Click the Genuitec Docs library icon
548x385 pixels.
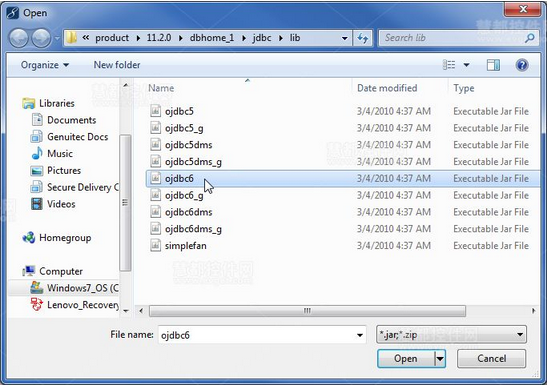click(x=36, y=137)
